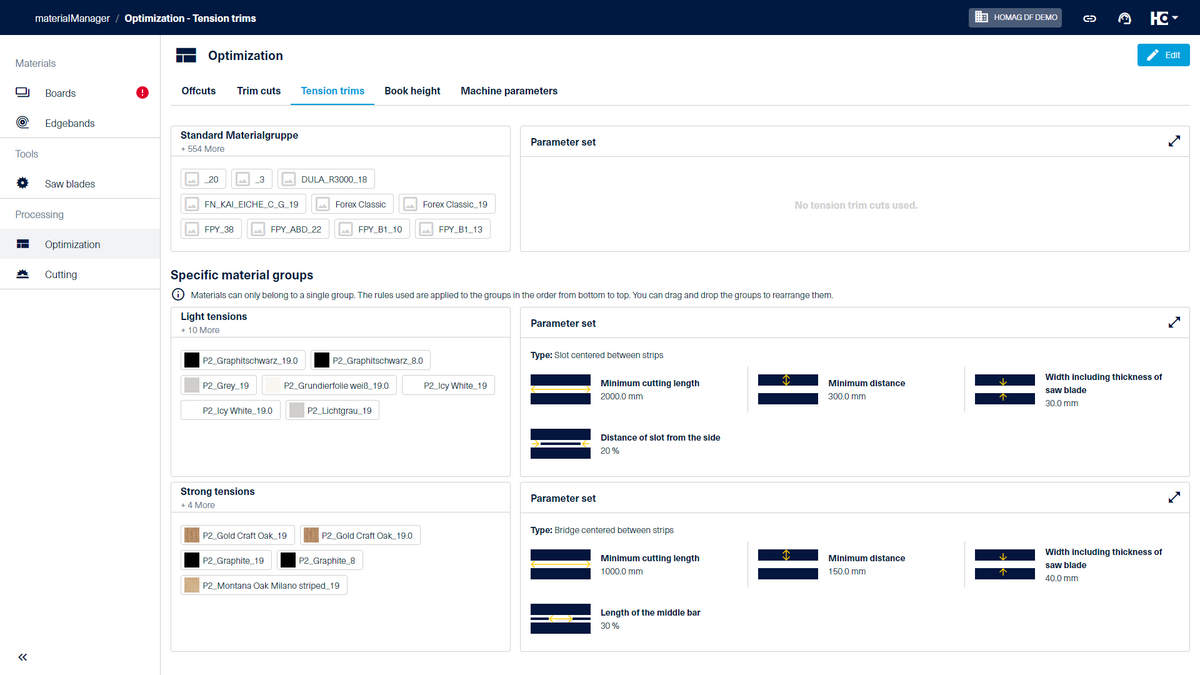This screenshot has width=1200, height=675.
Task: Click the HOMAG DF DEMO button
Action: pyautogui.click(x=1016, y=18)
